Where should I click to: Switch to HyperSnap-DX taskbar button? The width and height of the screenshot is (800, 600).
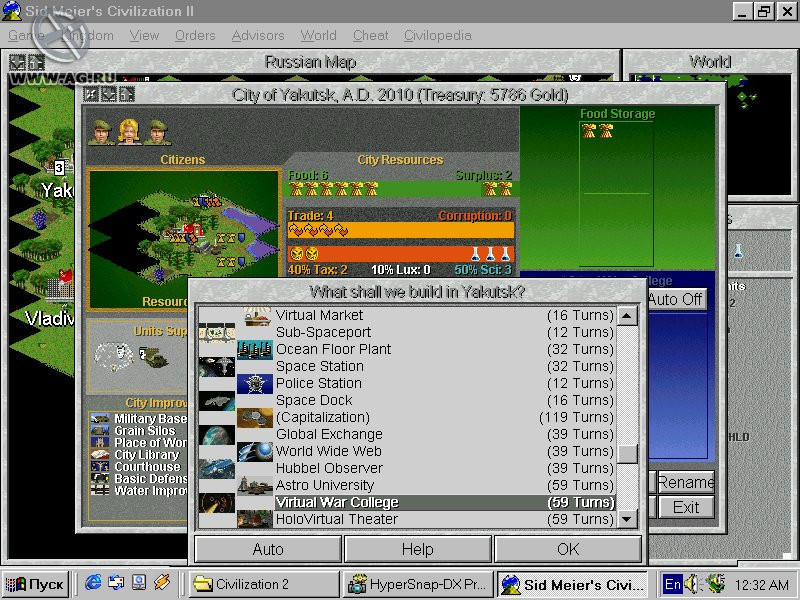coord(418,584)
